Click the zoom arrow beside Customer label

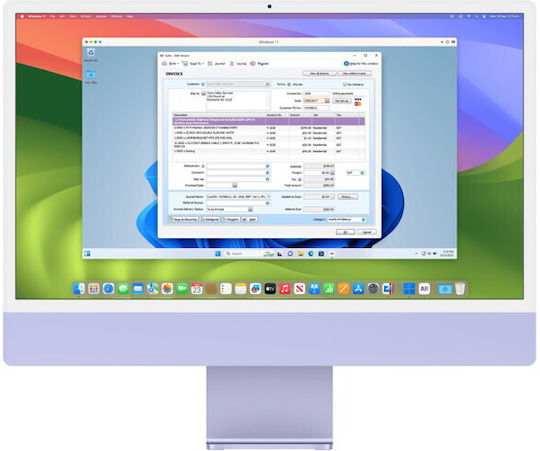click(x=203, y=84)
